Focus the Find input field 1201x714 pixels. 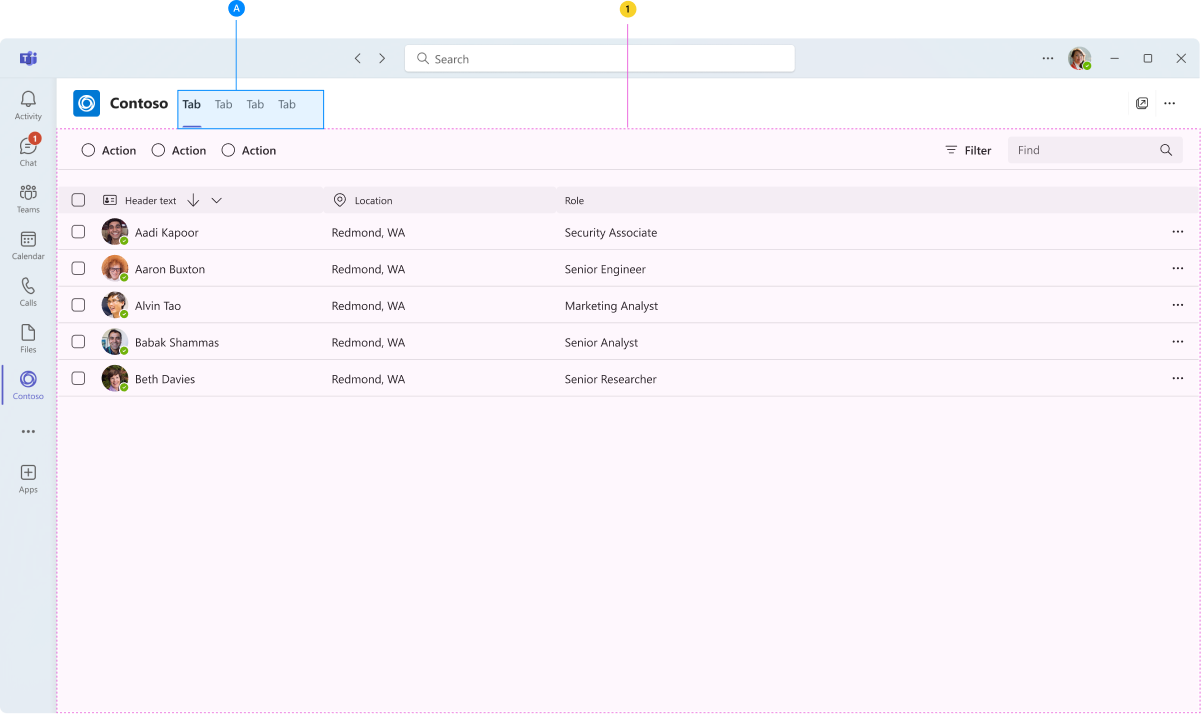[1095, 150]
